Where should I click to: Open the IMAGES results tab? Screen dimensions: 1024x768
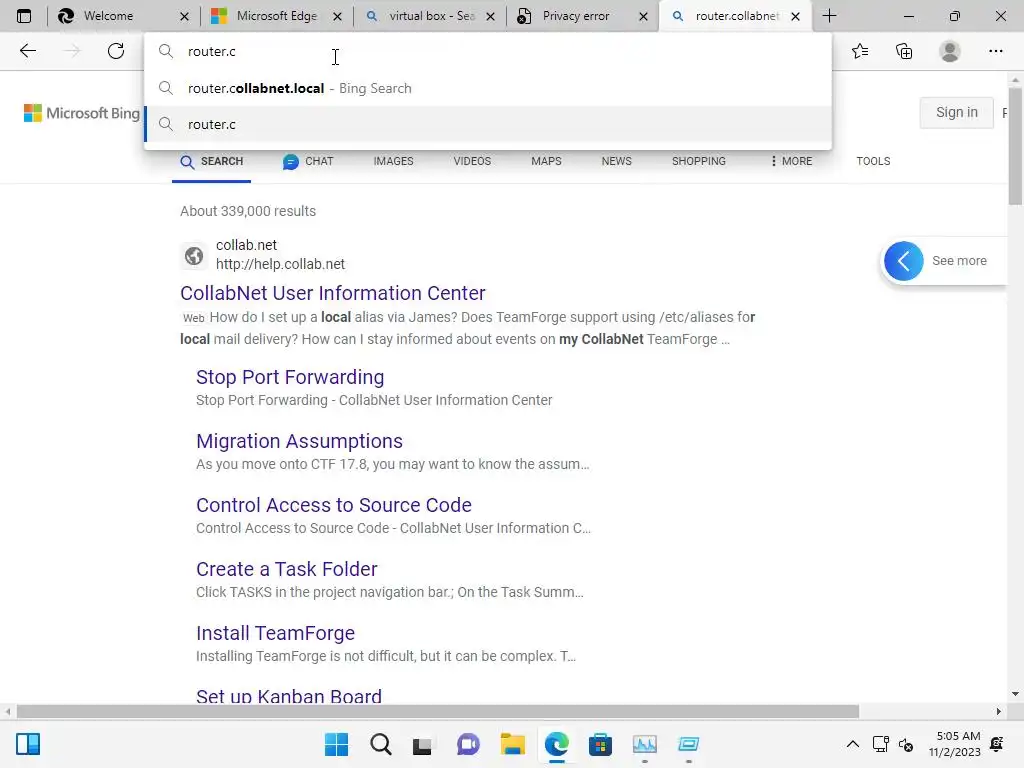[393, 161]
